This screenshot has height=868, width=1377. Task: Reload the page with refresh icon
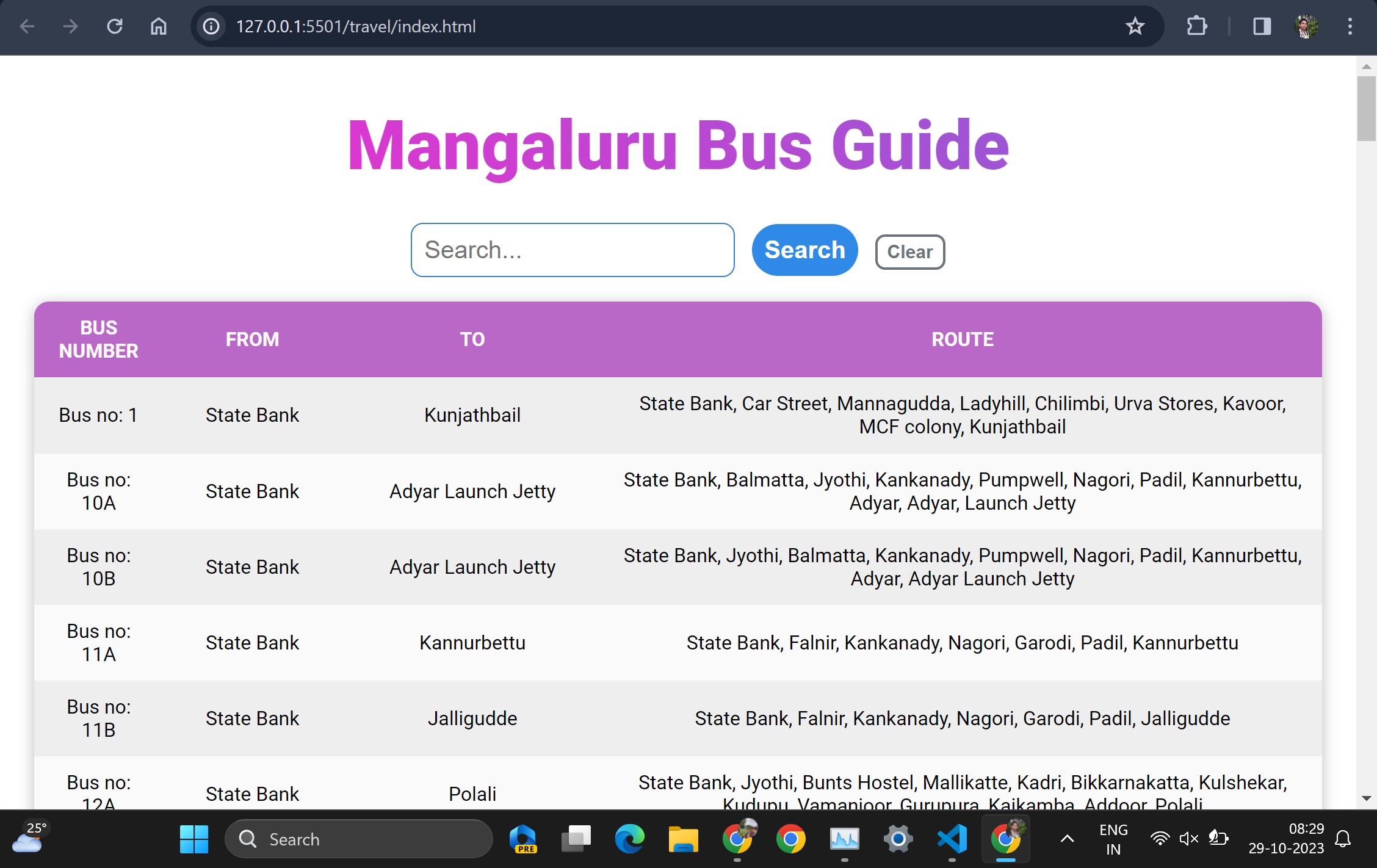click(115, 26)
